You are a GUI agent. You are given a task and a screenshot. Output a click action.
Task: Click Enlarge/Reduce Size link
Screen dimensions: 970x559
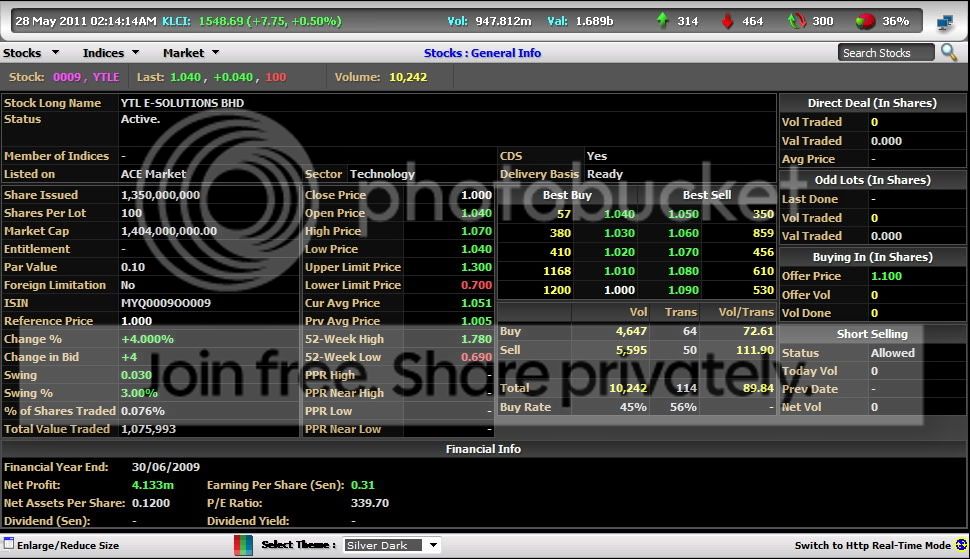(x=68, y=545)
